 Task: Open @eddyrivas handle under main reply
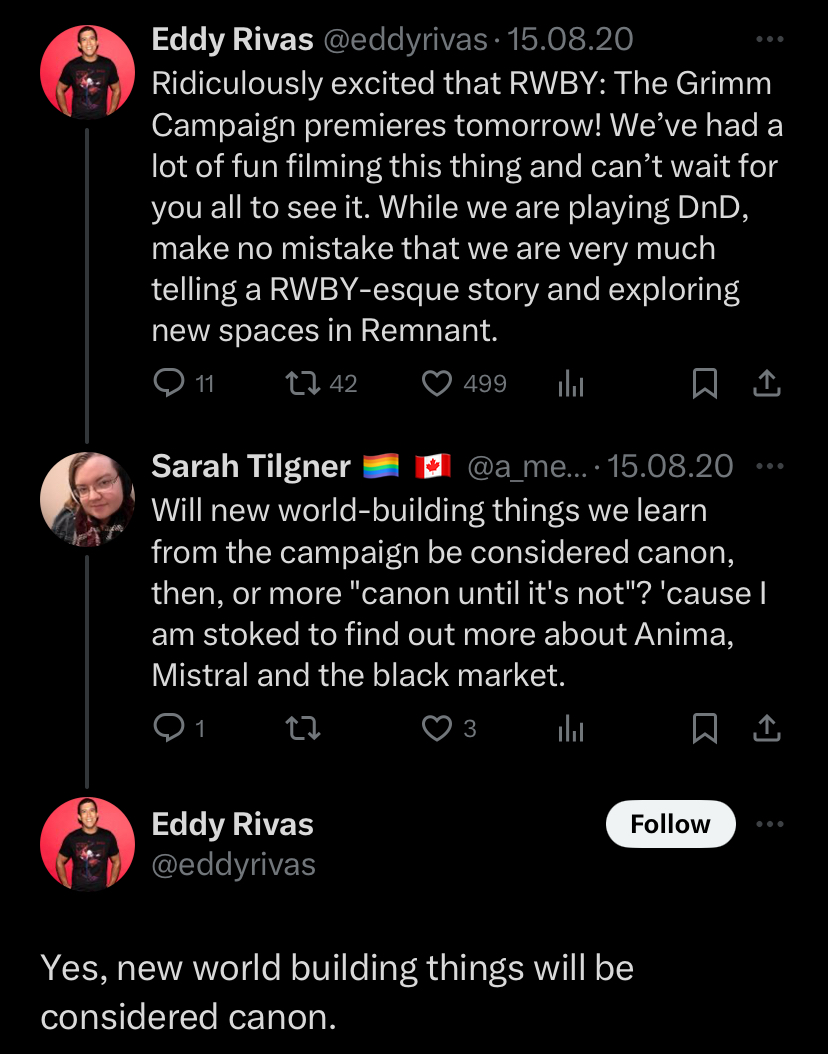point(233,865)
